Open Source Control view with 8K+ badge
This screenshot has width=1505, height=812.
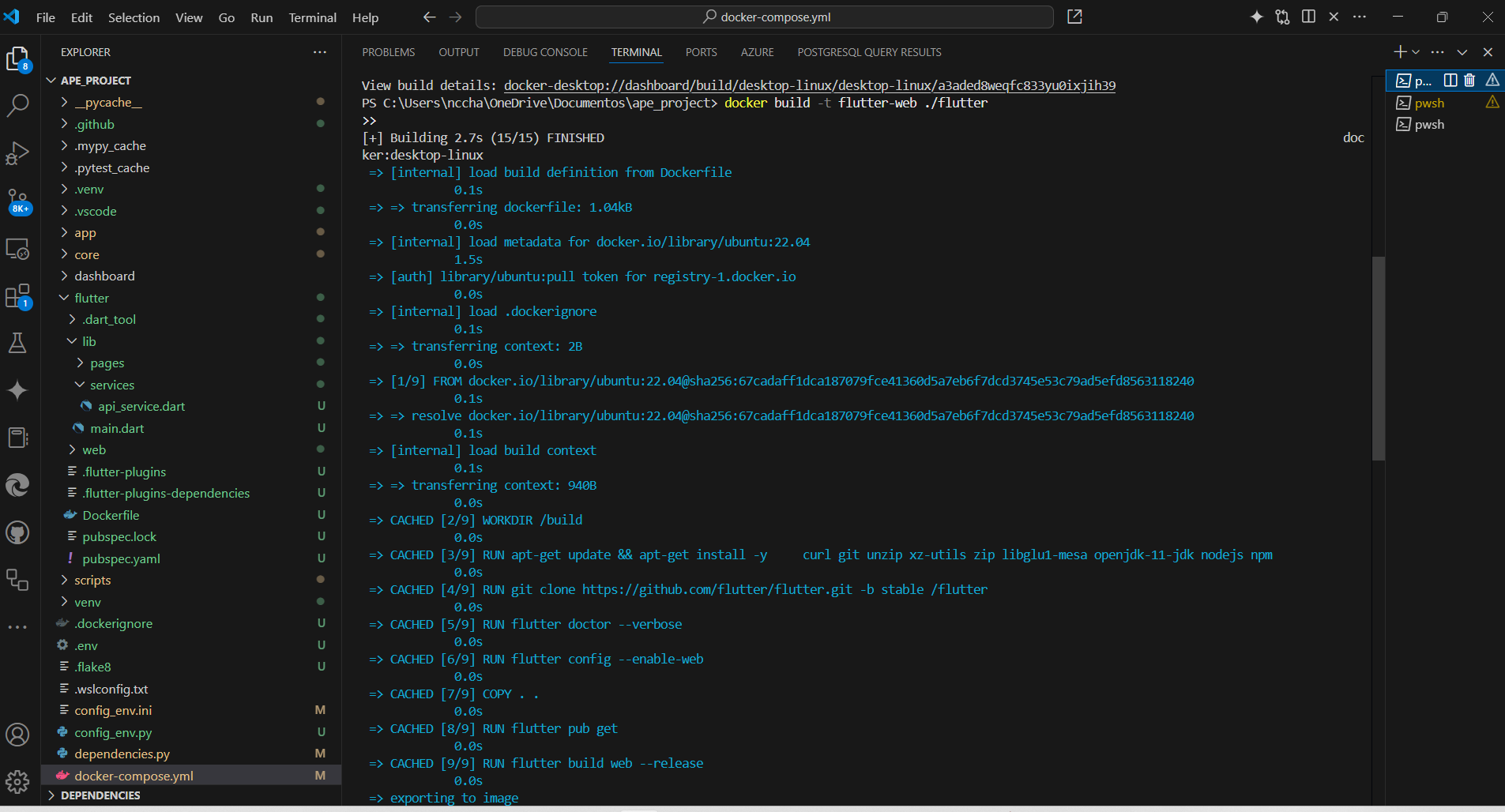[17, 201]
